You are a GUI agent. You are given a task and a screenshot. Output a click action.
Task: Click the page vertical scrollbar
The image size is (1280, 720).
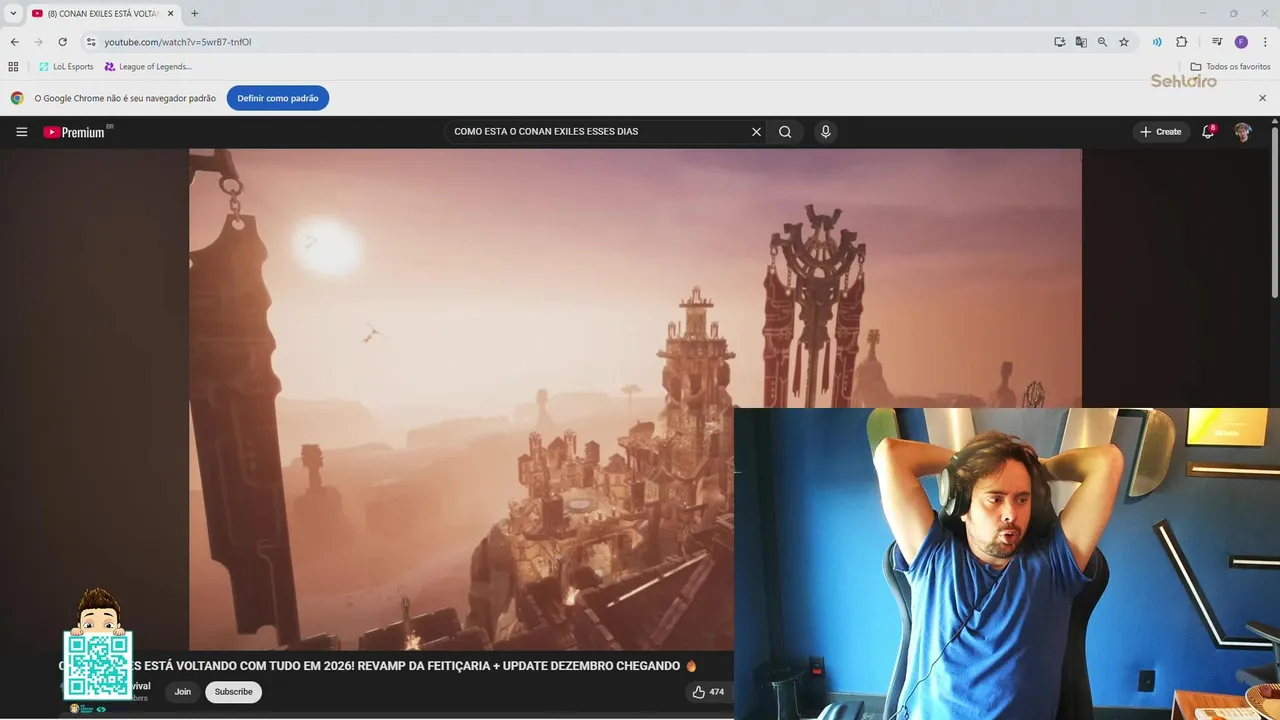tap(1275, 210)
